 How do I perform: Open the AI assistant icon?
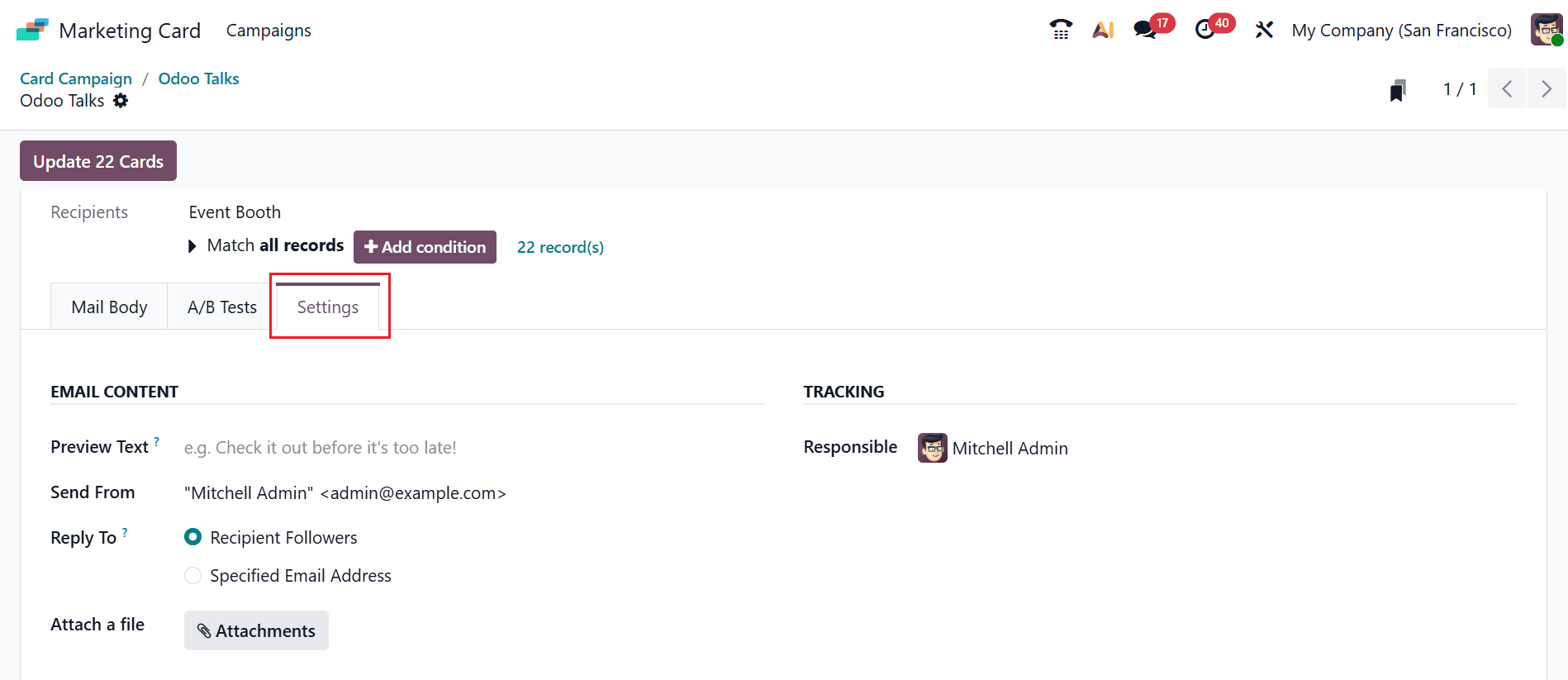point(1104,30)
